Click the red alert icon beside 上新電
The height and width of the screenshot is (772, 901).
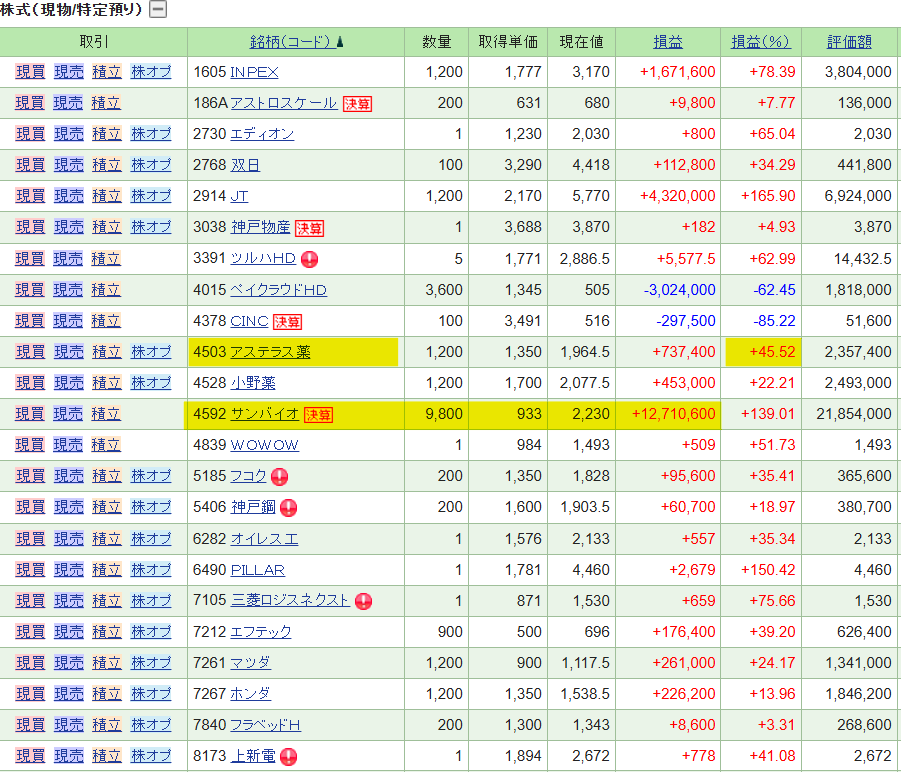coord(289,756)
